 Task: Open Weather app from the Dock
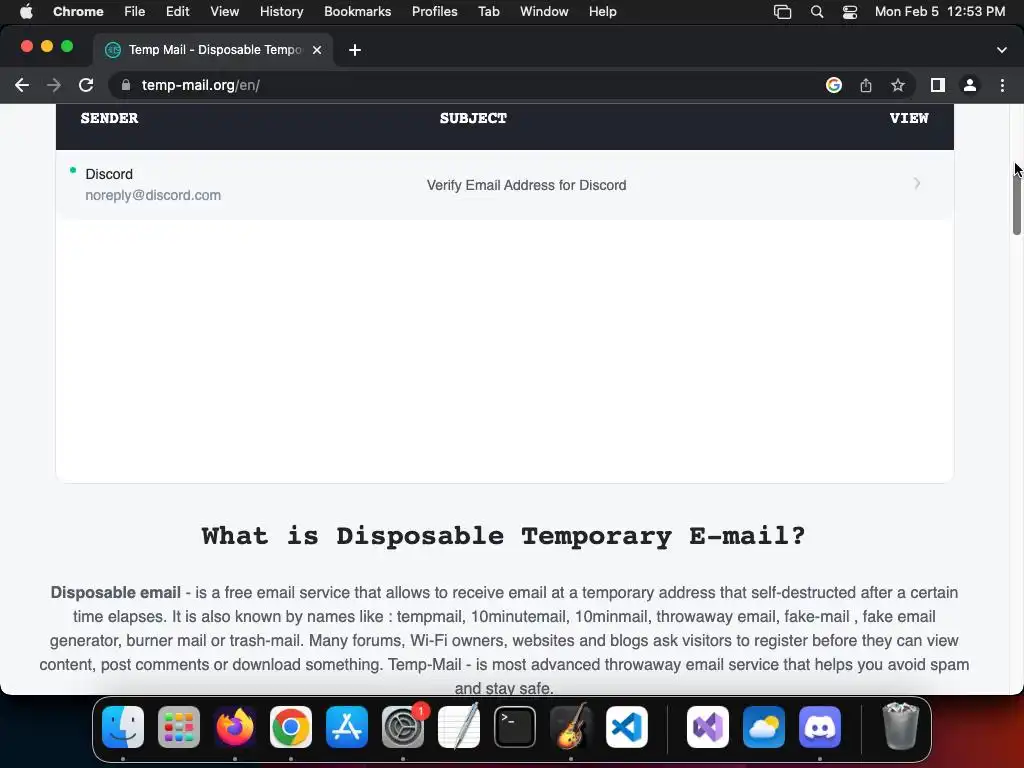pyautogui.click(x=764, y=727)
